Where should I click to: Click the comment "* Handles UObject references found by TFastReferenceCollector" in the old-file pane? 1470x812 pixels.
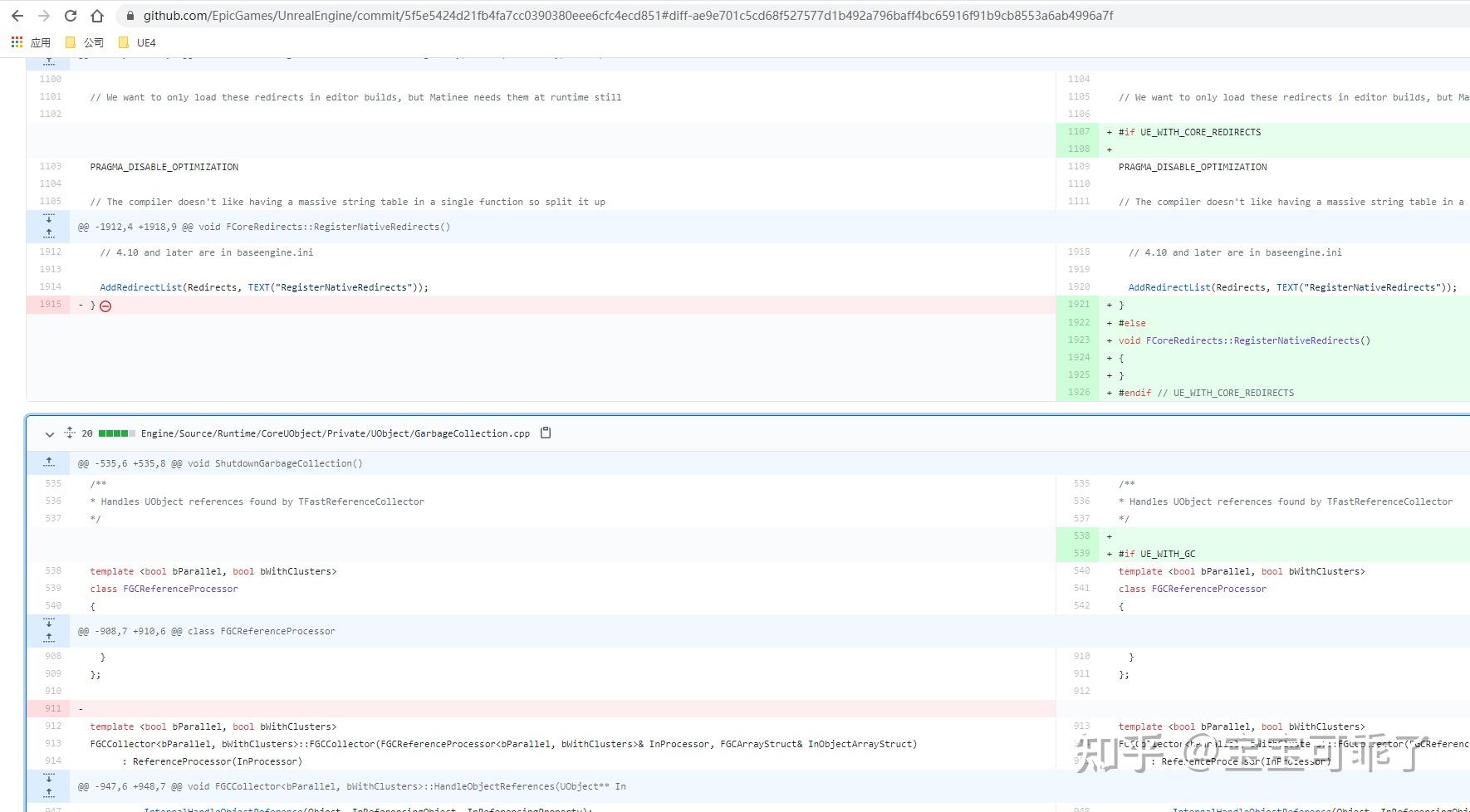coord(257,501)
